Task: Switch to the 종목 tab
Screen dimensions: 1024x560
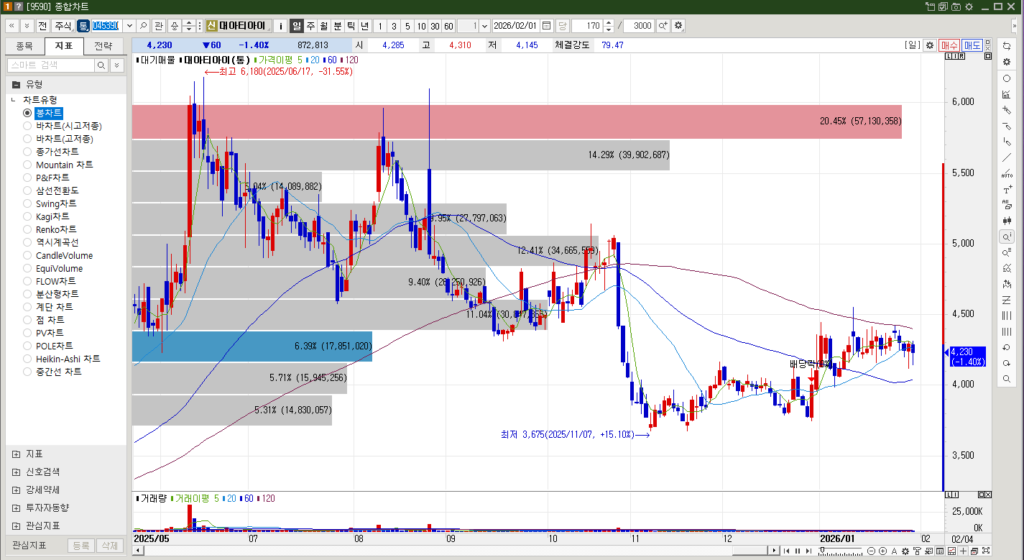Action: [25, 46]
